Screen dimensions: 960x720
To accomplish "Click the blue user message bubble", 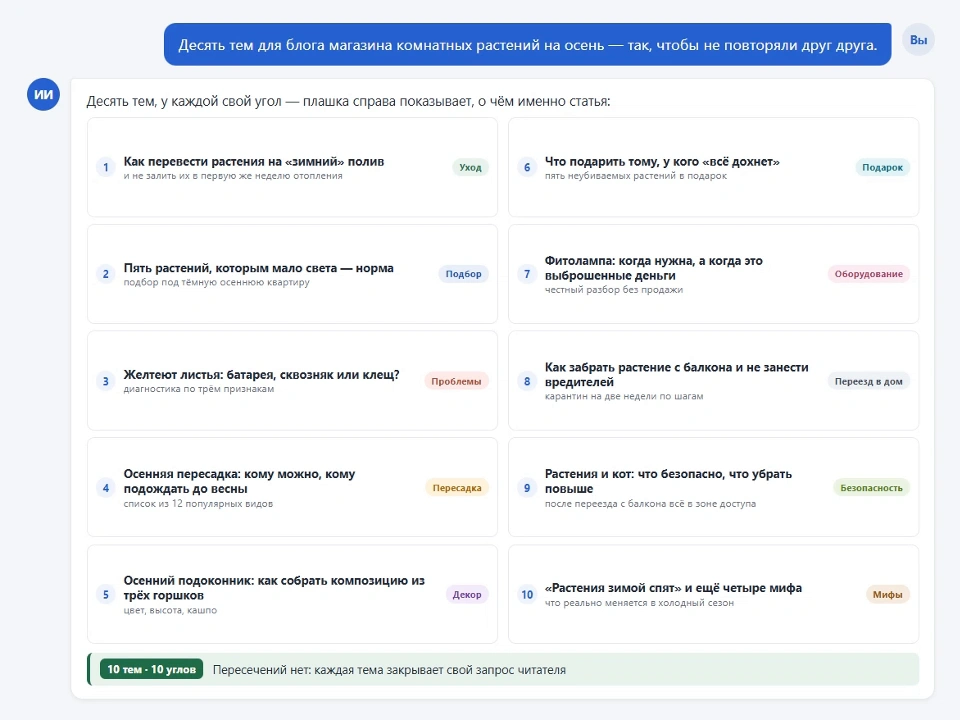I will tap(528, 45).
